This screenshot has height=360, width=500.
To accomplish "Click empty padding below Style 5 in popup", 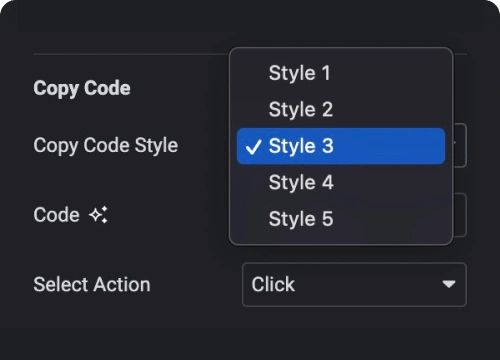I will point(341,241).
